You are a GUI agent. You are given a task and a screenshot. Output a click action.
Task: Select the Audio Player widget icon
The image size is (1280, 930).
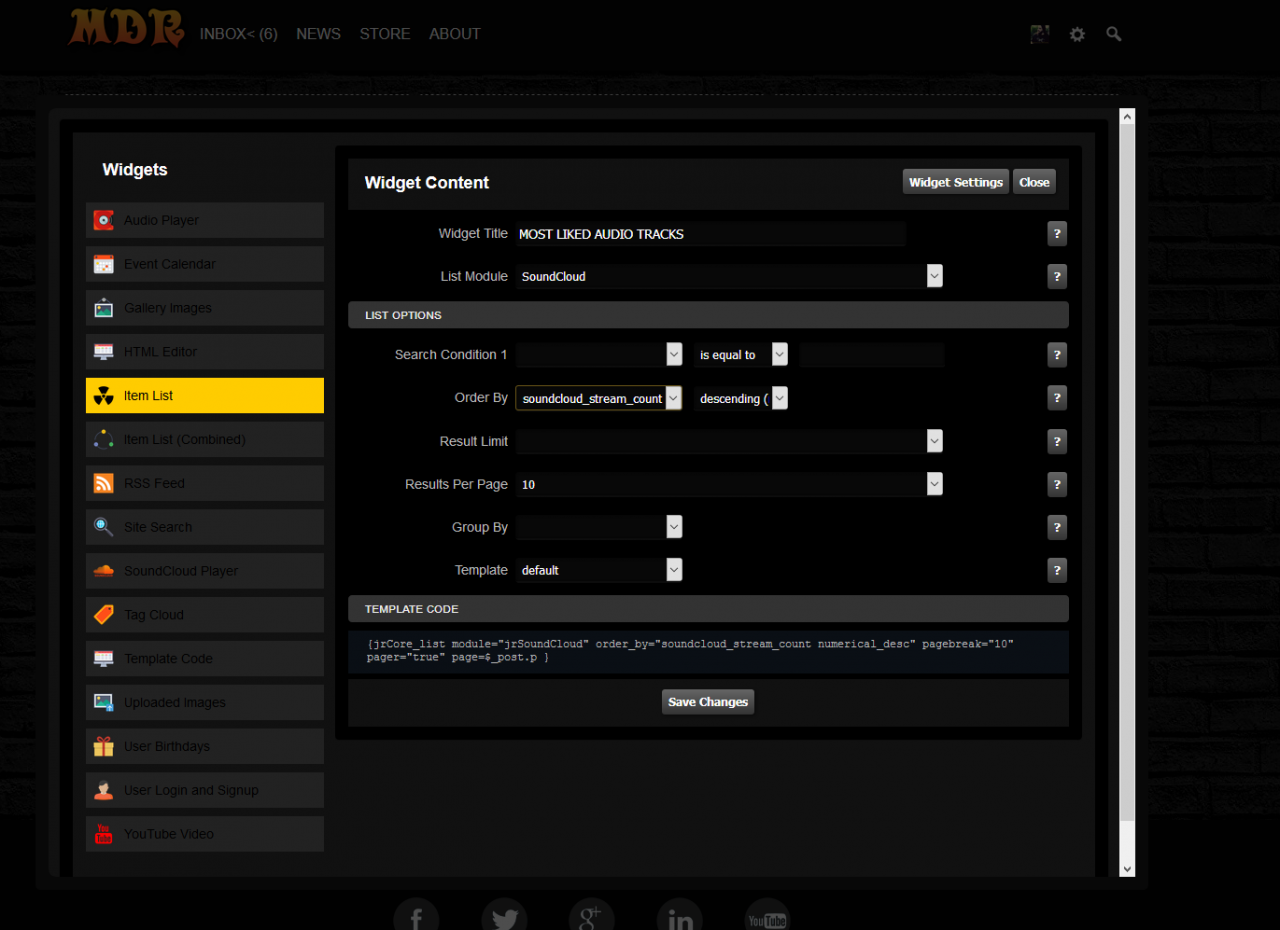point(103,220)
